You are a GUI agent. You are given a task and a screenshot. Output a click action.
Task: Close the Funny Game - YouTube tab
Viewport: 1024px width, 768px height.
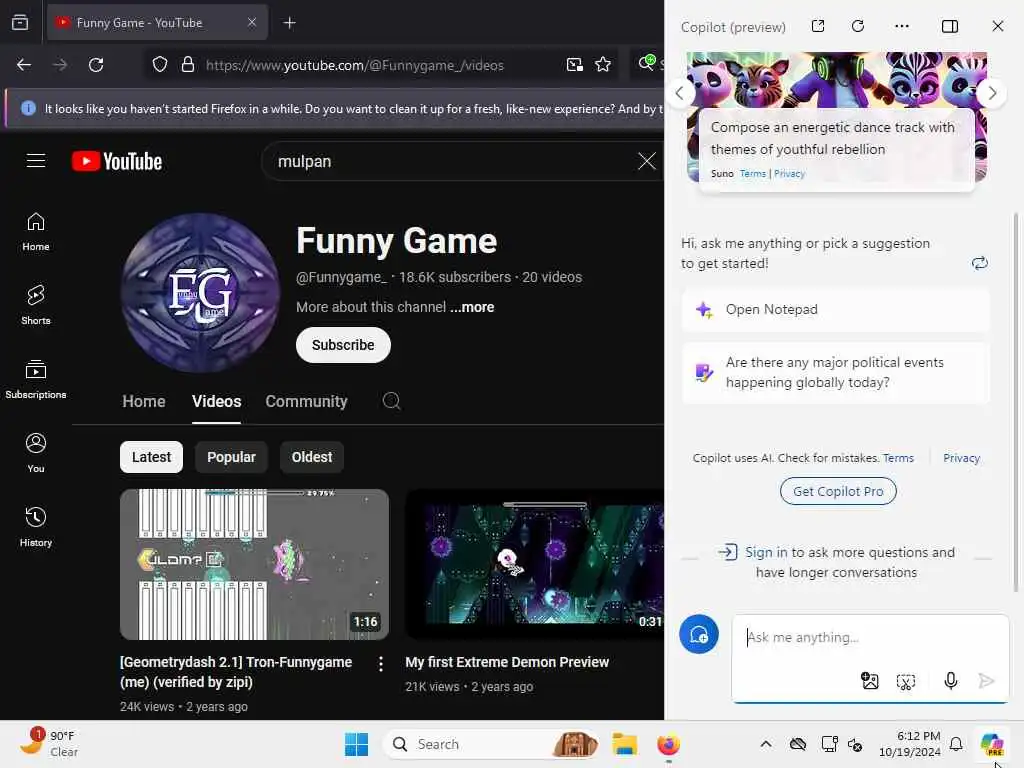(x=252, y=23)
